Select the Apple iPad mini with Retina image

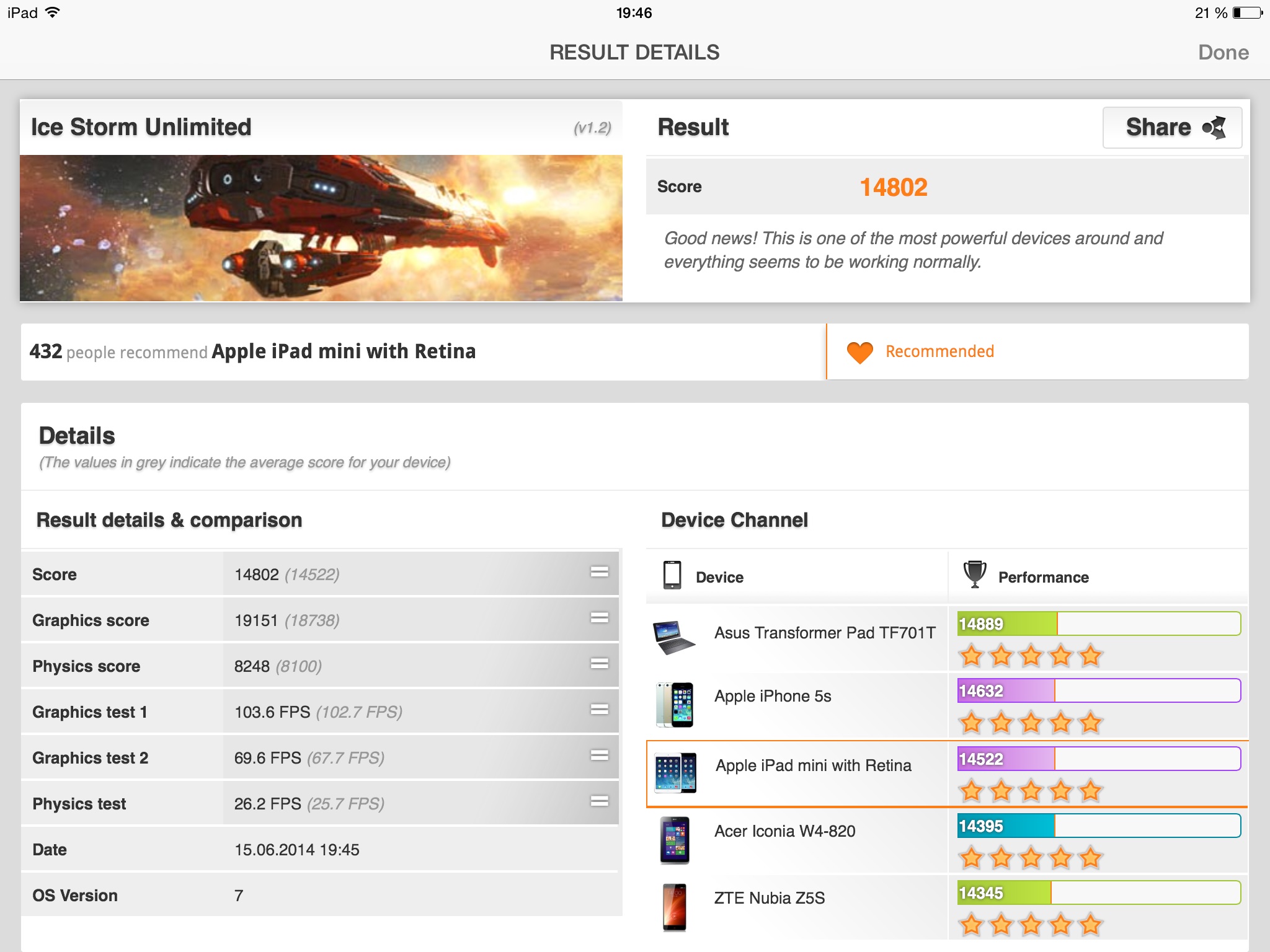point(675,773)
